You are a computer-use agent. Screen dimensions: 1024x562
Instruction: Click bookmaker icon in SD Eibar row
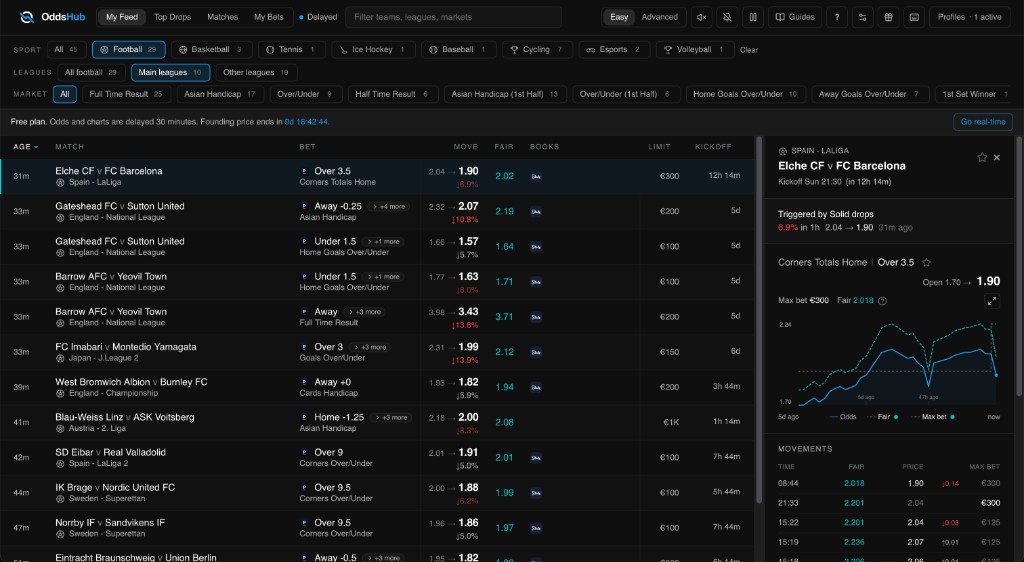[536, 458]
